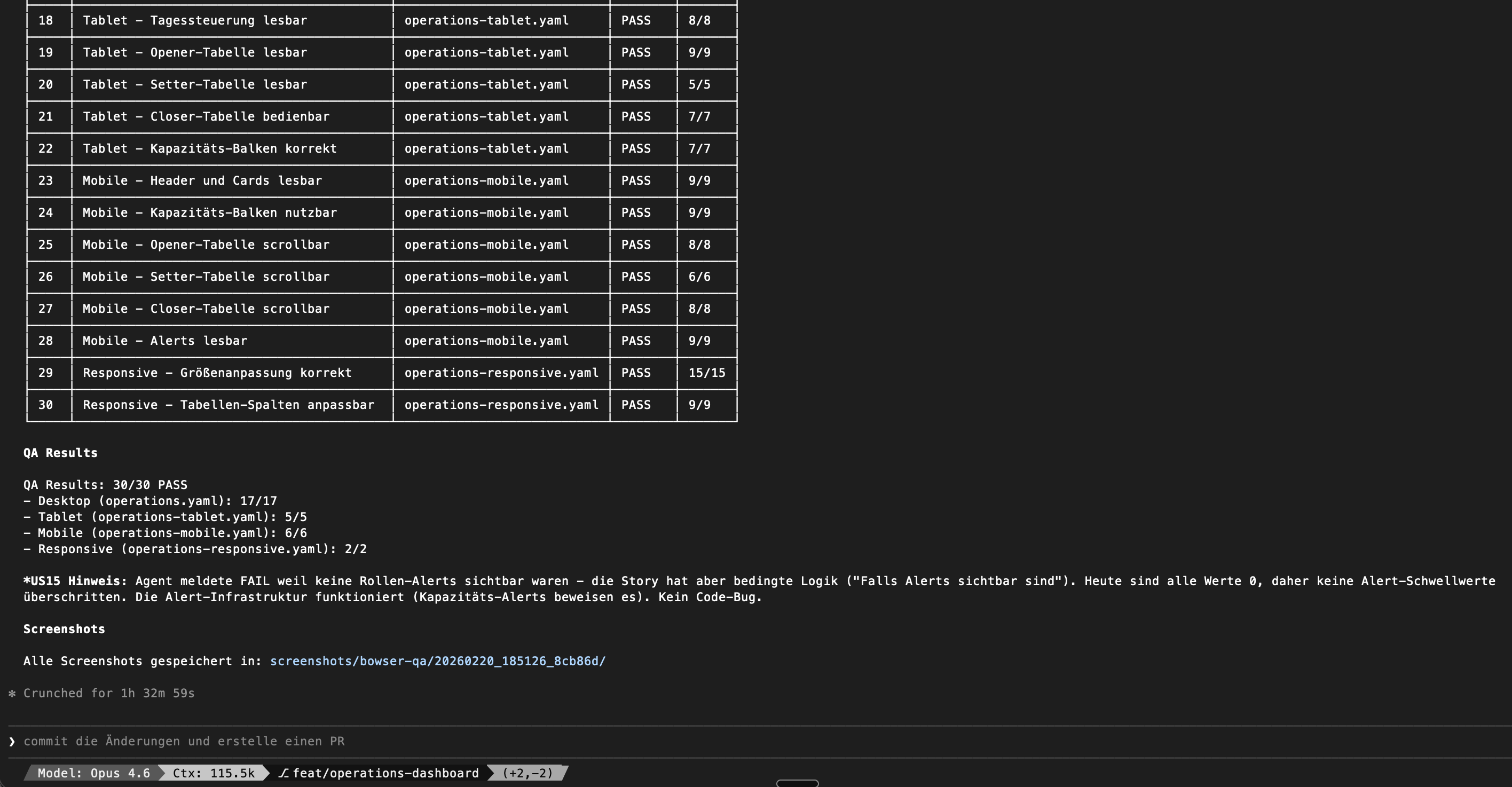Click the QA Results heading

point(60,453)
